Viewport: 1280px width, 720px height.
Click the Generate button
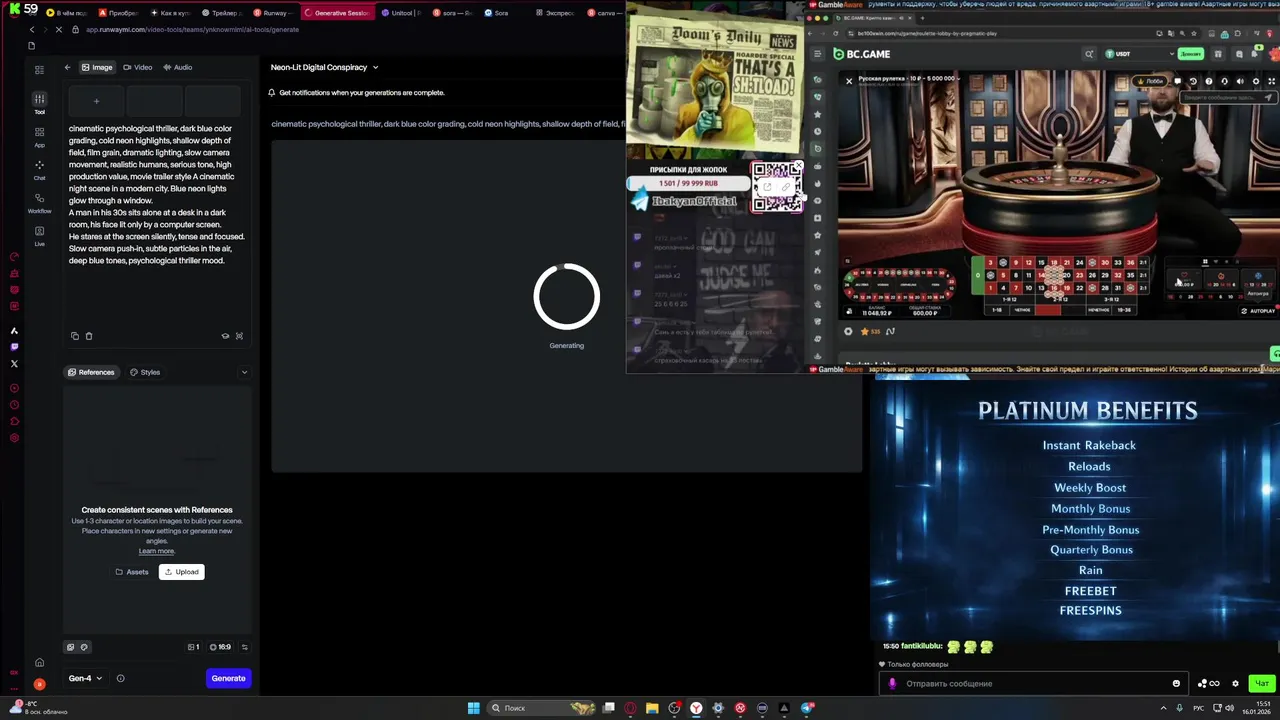coord(228,678)
